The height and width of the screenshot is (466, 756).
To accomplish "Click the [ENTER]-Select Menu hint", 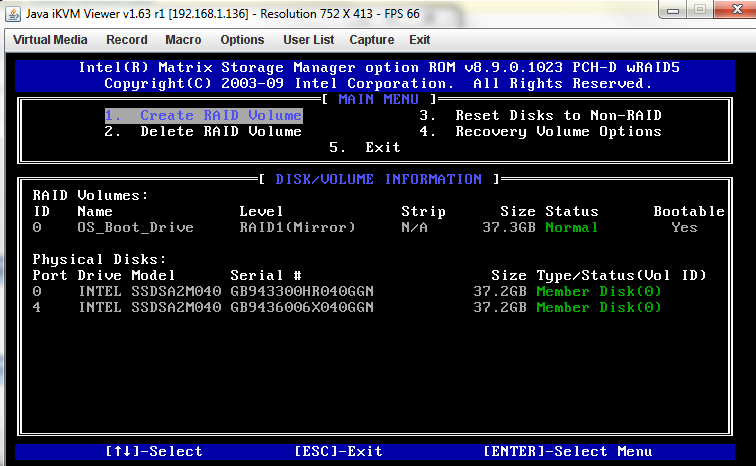I will click(568, 452).
